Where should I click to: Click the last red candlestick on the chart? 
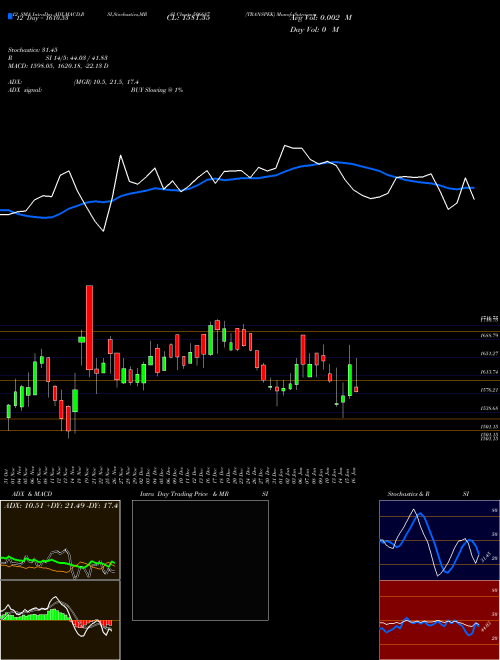356,389
